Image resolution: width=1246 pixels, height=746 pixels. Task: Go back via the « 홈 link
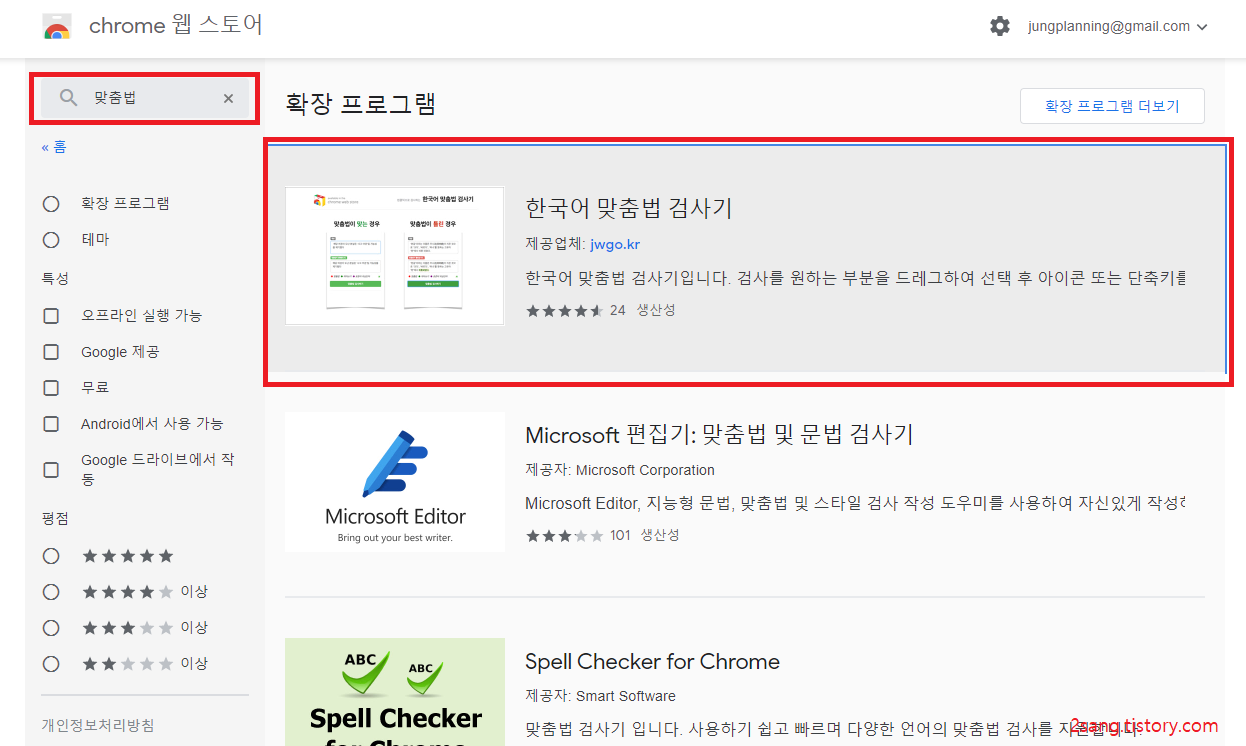pyautogui.click(x=54, y=147)
